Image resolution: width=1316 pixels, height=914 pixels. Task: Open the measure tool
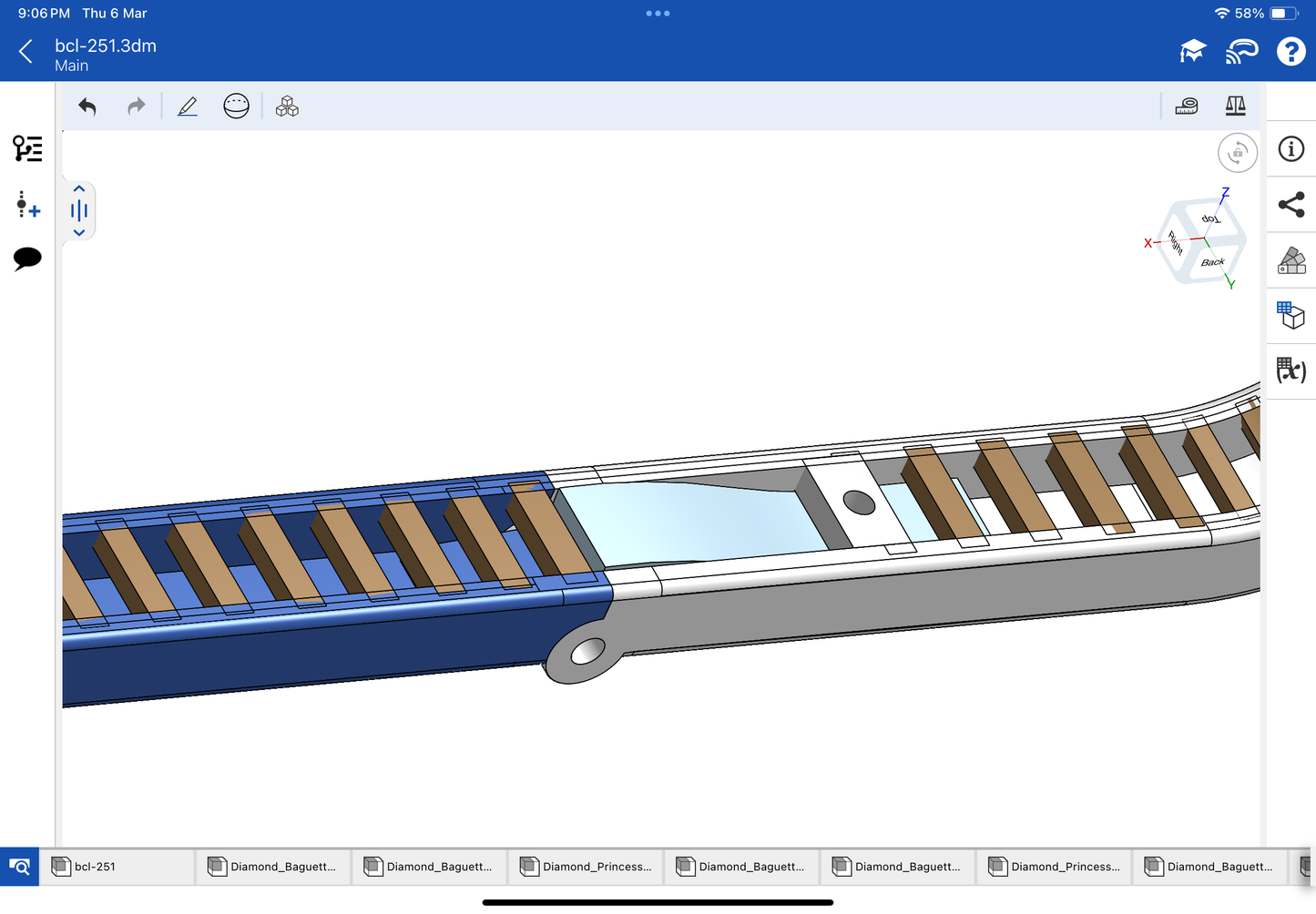[x=1187, y=107]
